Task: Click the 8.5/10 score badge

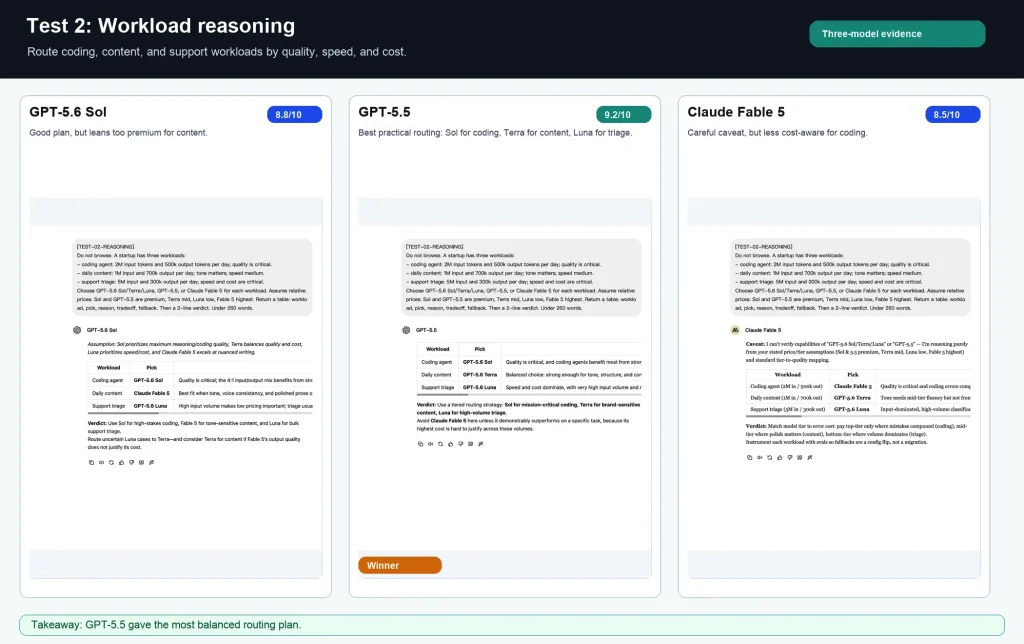Action: (953, 114)
